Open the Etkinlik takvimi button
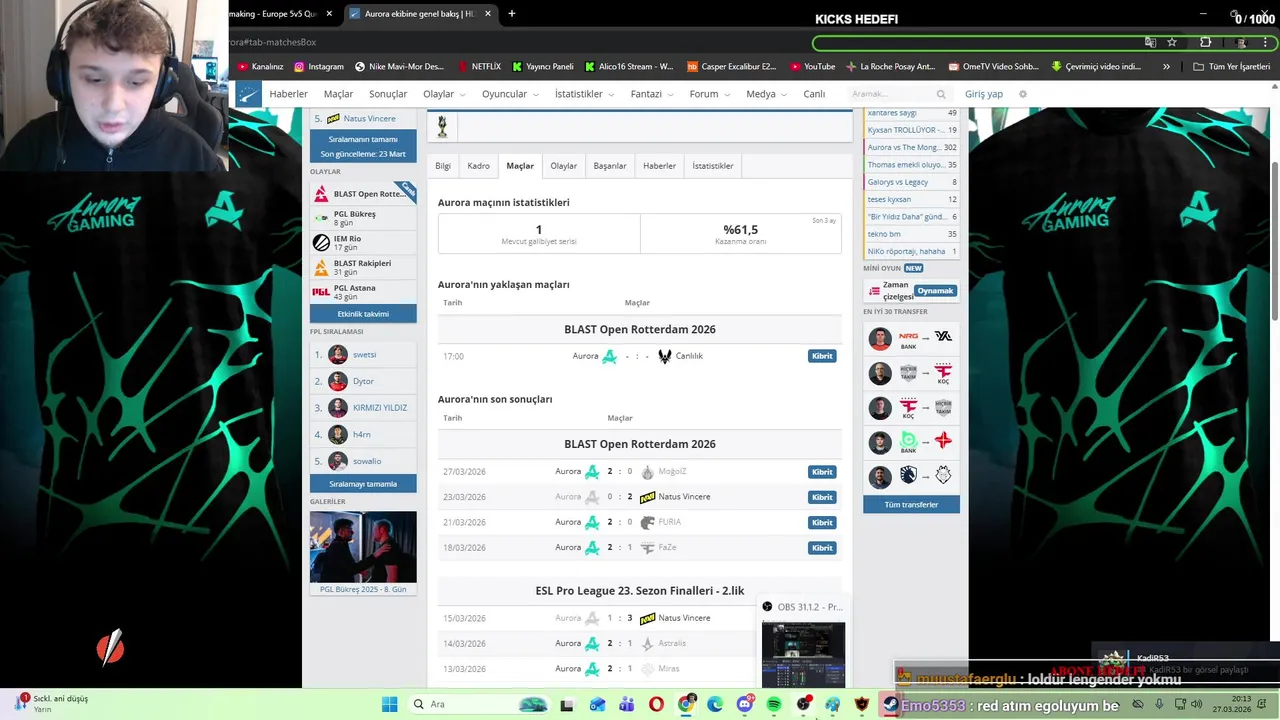 (x=363, y=314)
